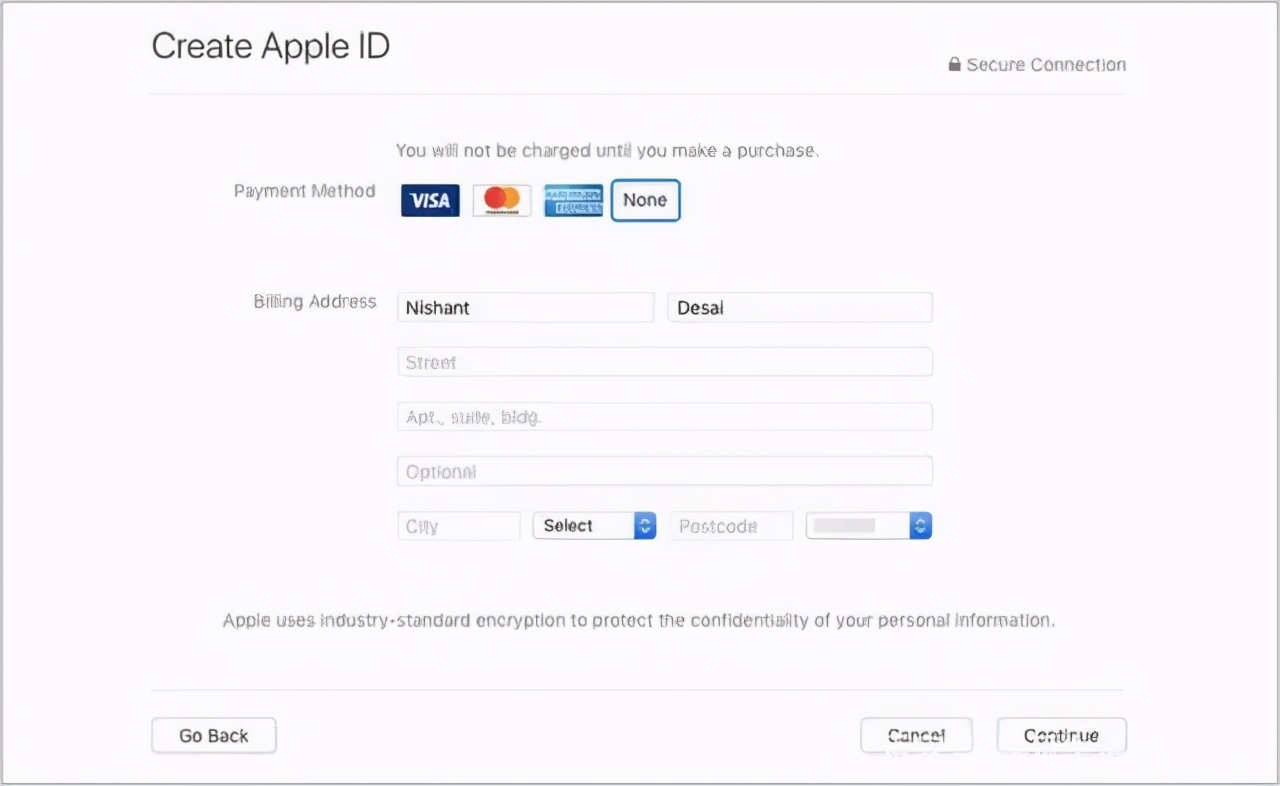Toggle payment method to Mastercard
This screenshot has height=786, width=1280.
click(501, 200)
